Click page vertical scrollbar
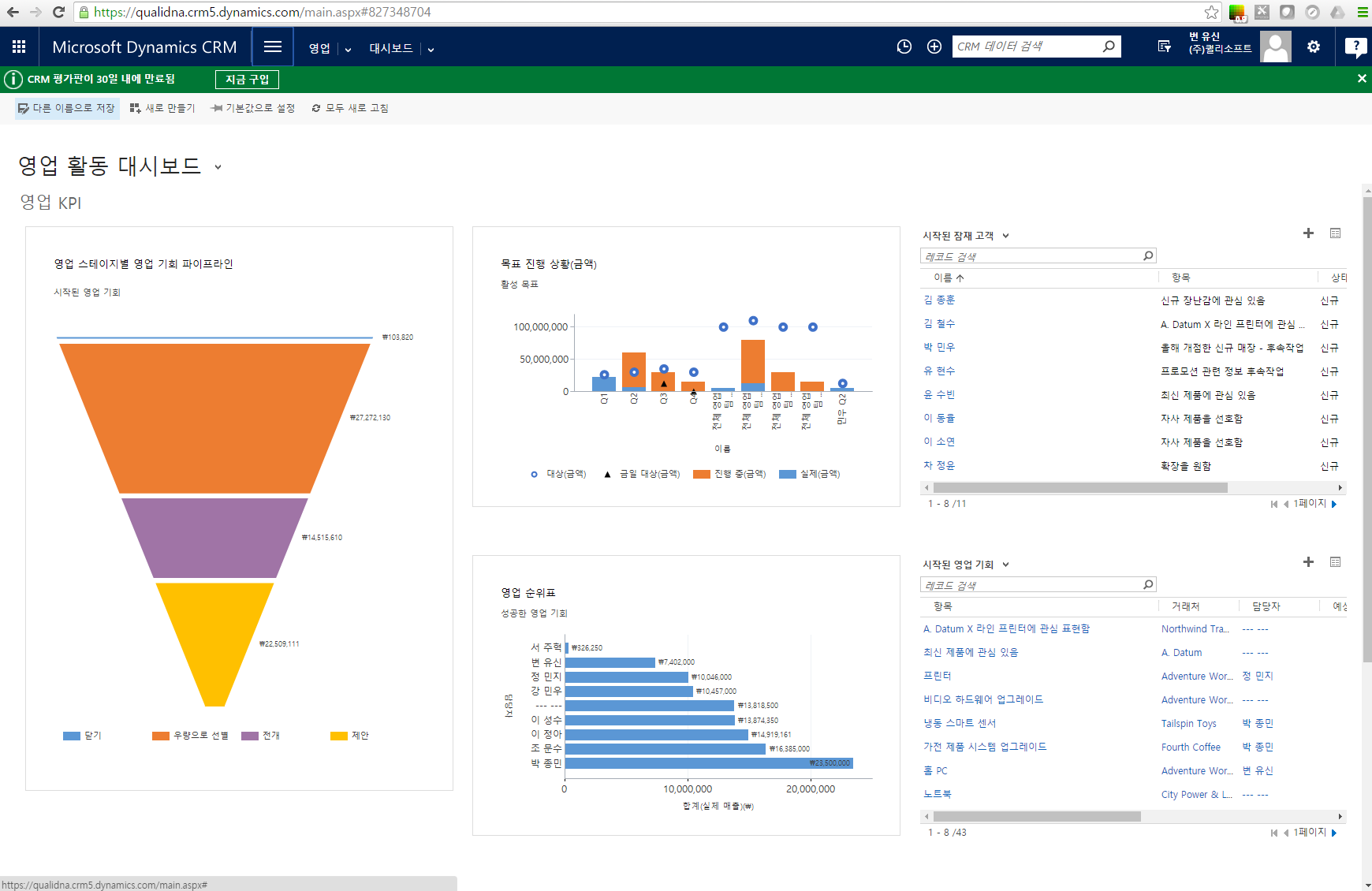Image resolution: width=1372 pixels, height=891 pixels. pos(1366,430)
